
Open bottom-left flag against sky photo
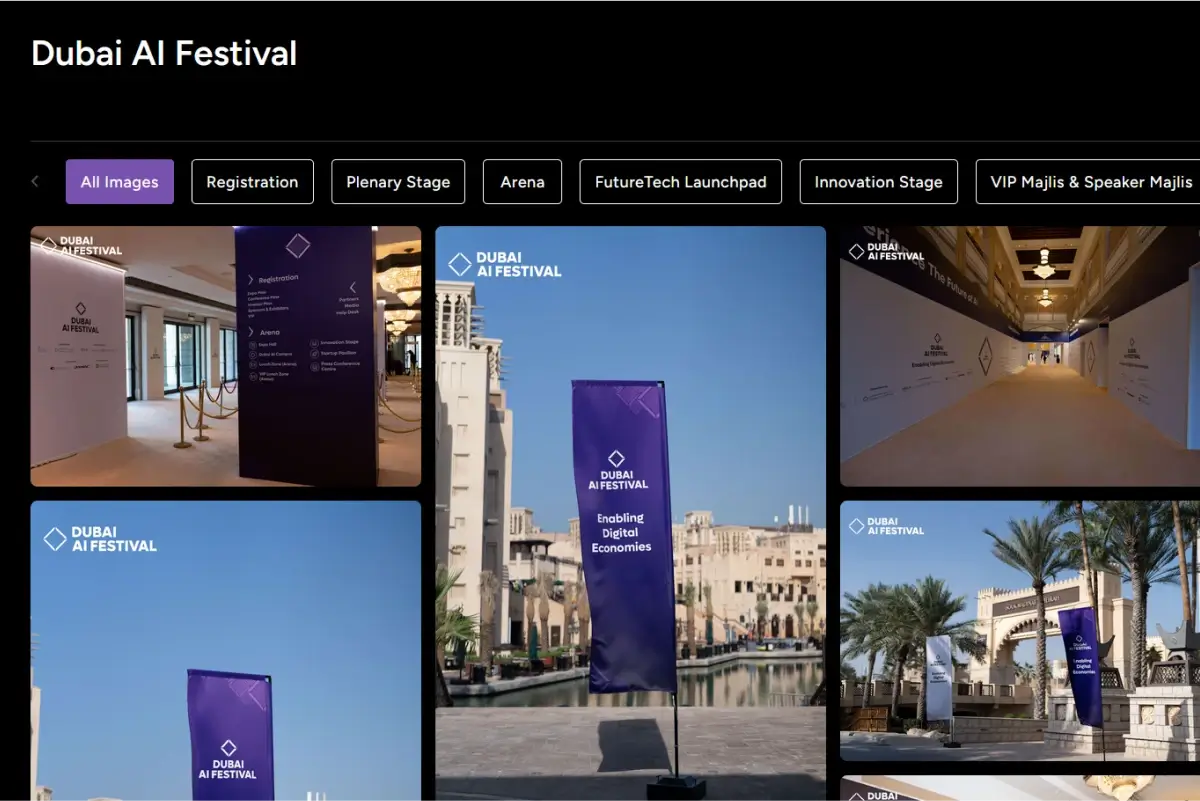[x=226, y=650]
